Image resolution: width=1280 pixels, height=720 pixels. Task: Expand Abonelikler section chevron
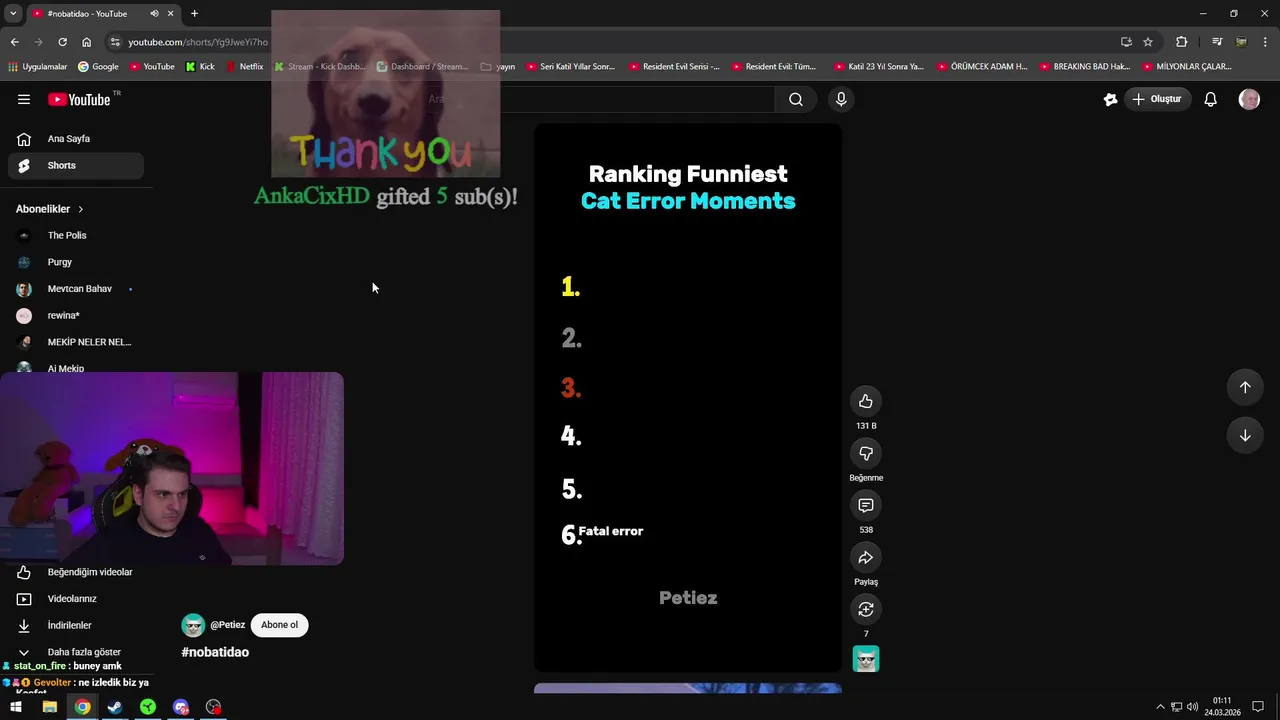(x=80, y=209)
